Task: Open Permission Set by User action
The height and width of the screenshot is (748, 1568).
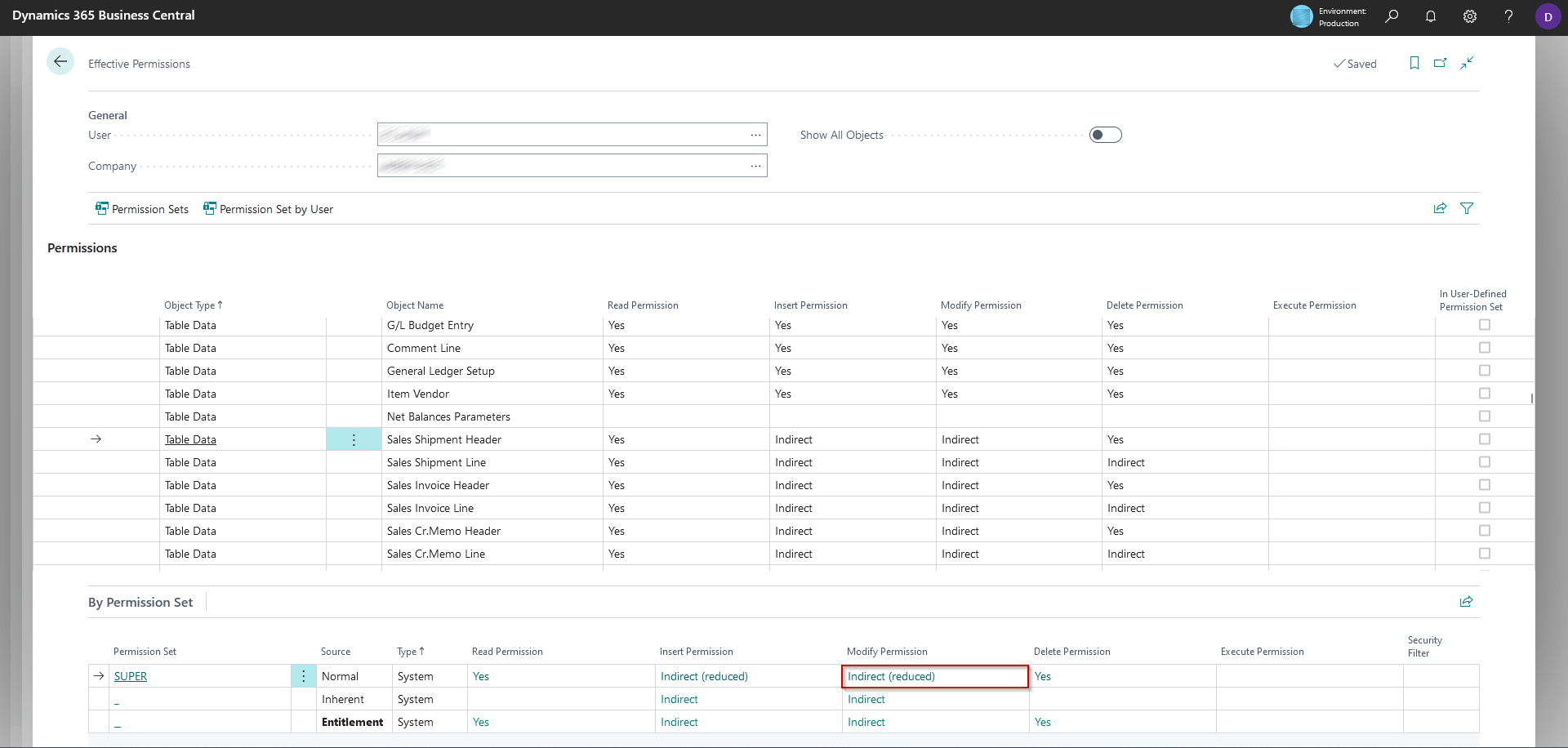Action: (x=268, y=208)
